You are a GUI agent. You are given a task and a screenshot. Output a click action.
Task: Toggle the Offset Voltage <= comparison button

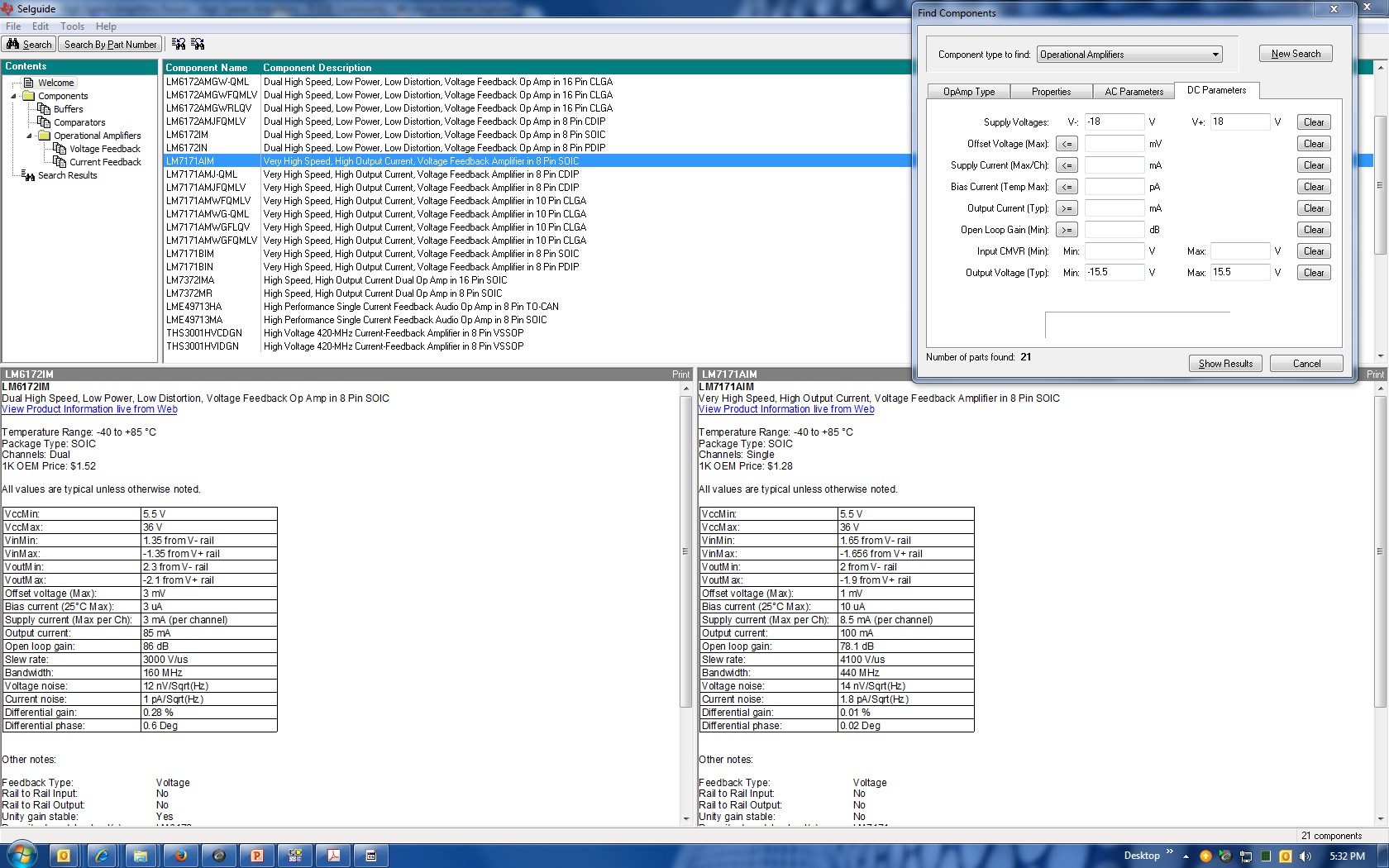[1067, 144]
